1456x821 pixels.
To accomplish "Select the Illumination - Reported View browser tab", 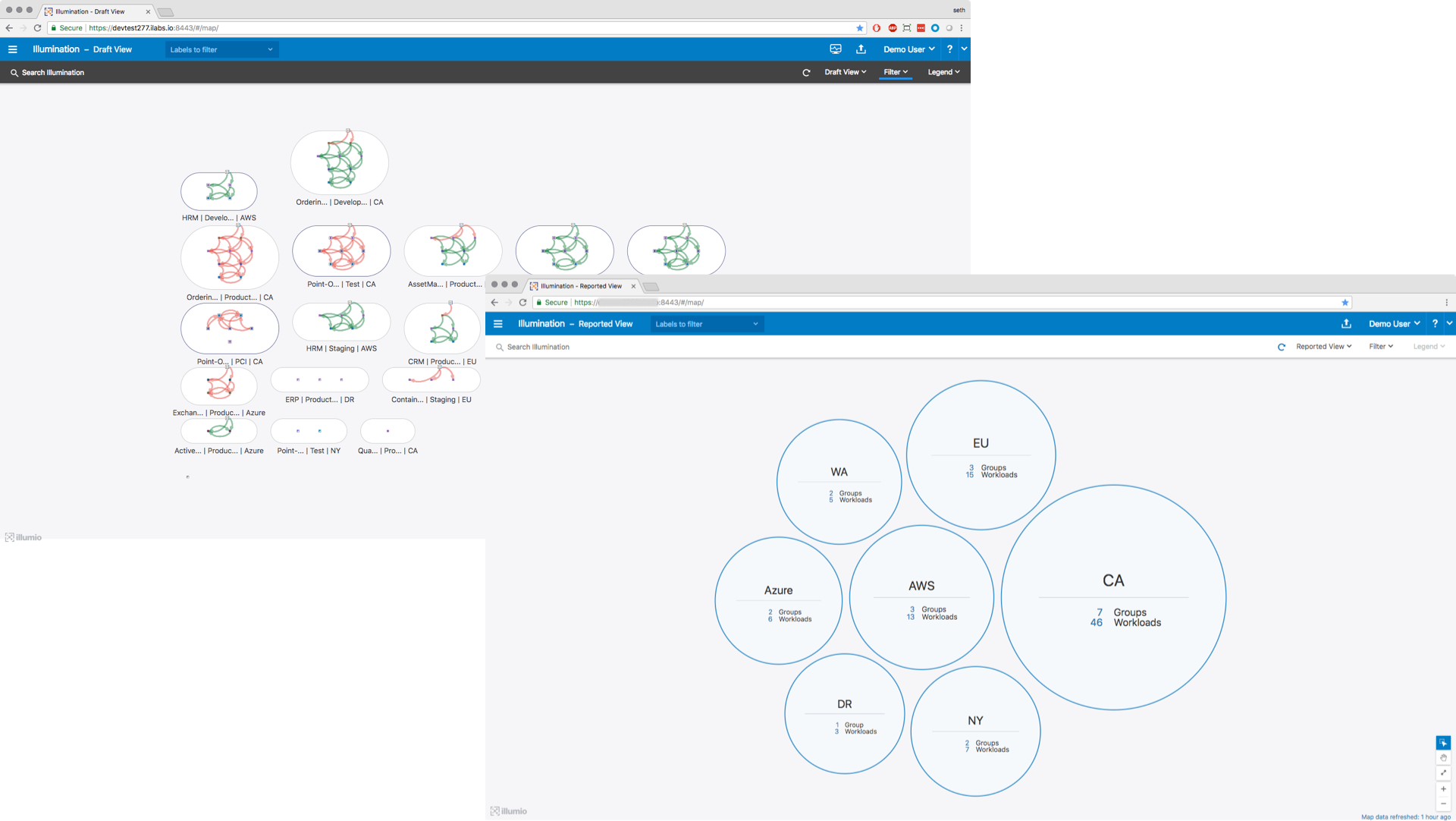I will [582, 286].
